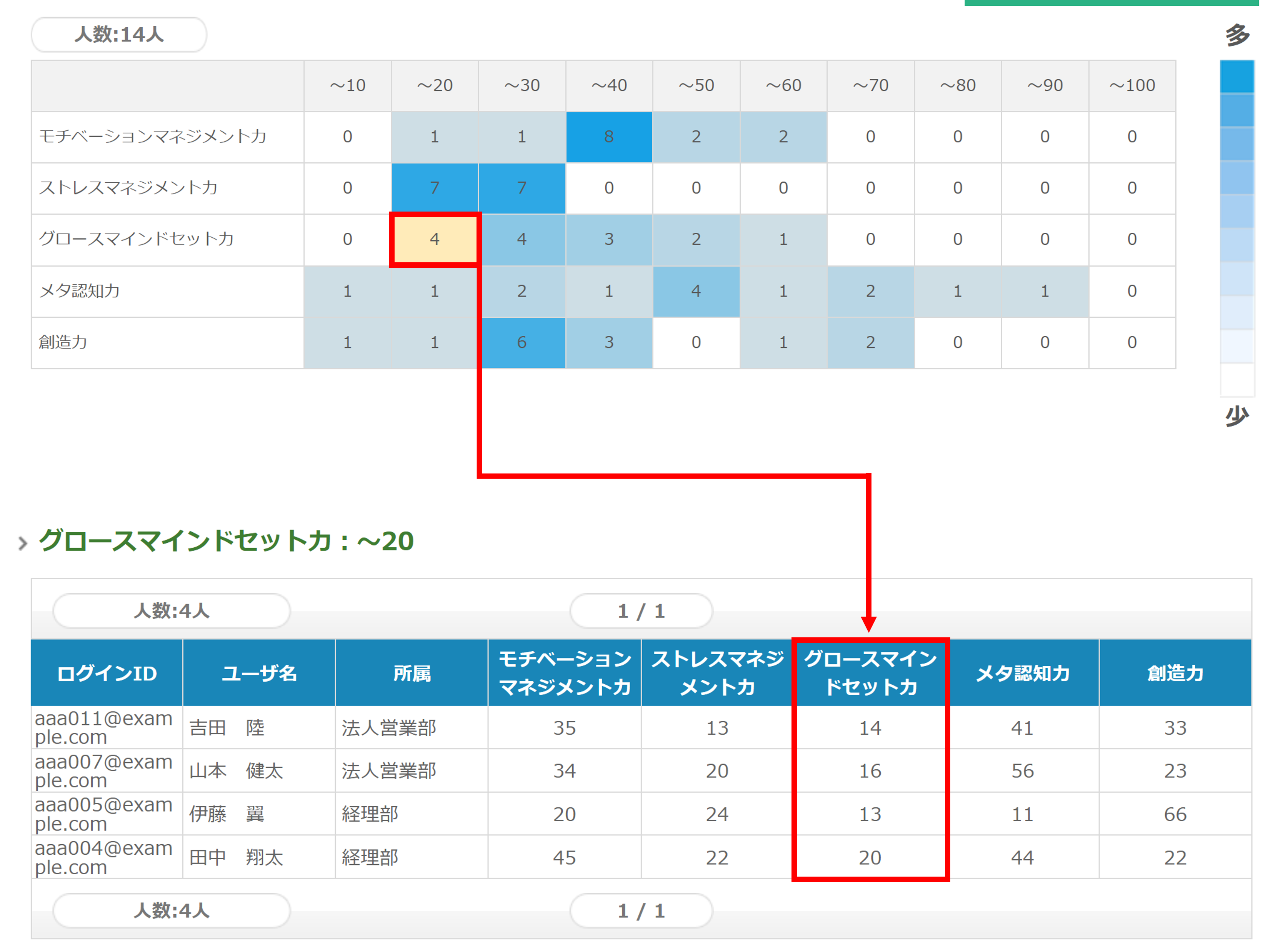Screen dimensions: 1273x952
Task: Select login ID aaa007@example.com
Action: click(103, 771)
